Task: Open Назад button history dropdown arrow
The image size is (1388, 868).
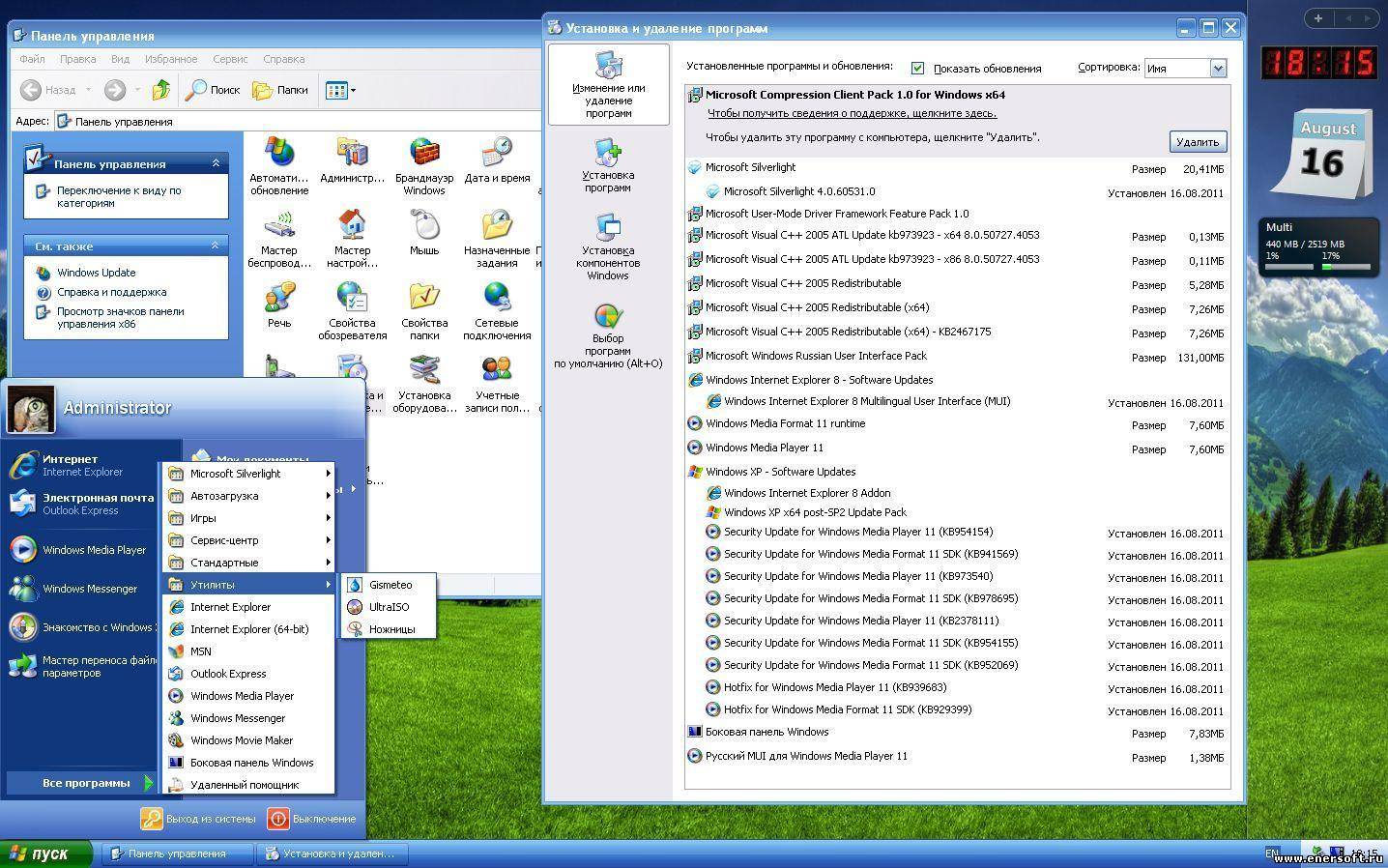Action: pyautogui.click(x=88, y=90)
